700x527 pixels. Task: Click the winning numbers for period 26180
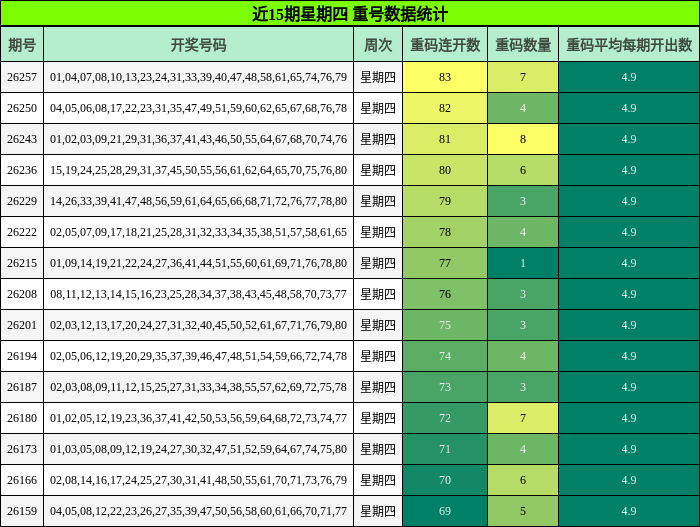tap(199, 418)
